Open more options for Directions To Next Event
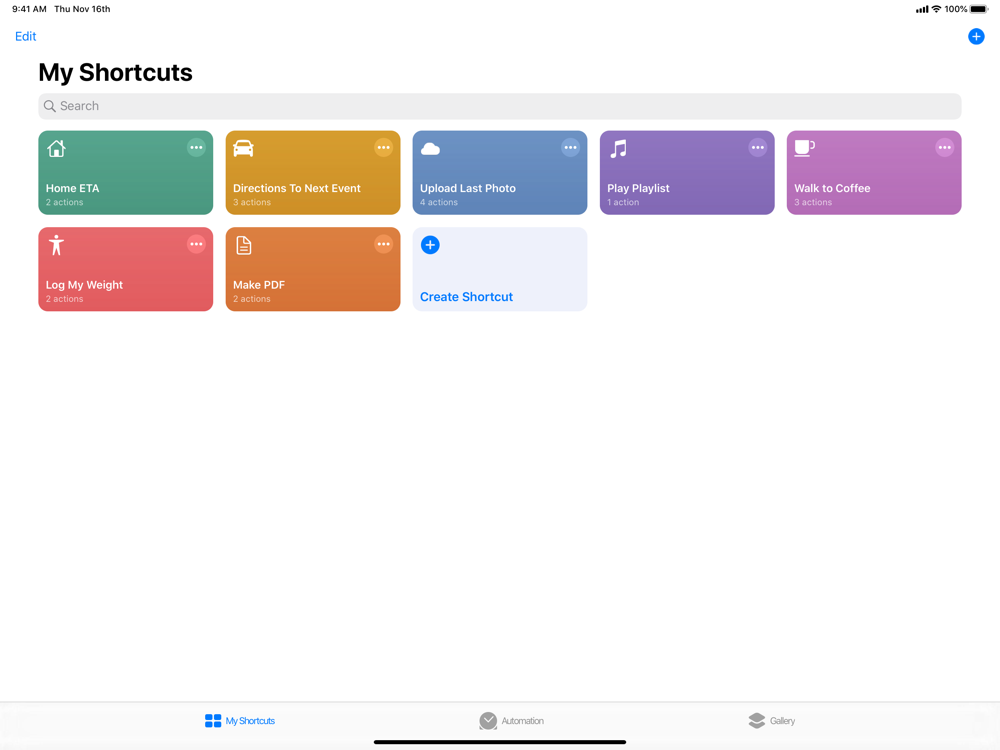1000x750 pixels. [383, 148]
